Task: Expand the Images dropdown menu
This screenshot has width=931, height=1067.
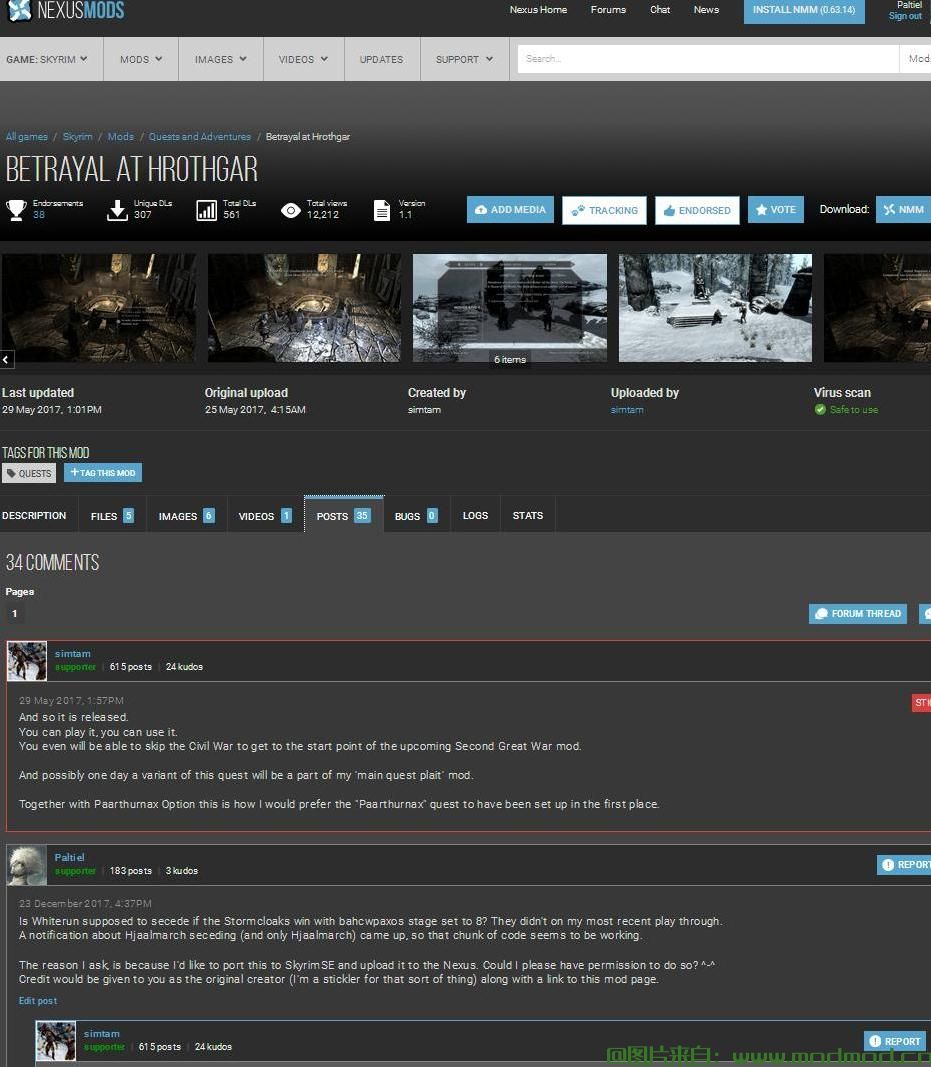Action: click(220, 59)
